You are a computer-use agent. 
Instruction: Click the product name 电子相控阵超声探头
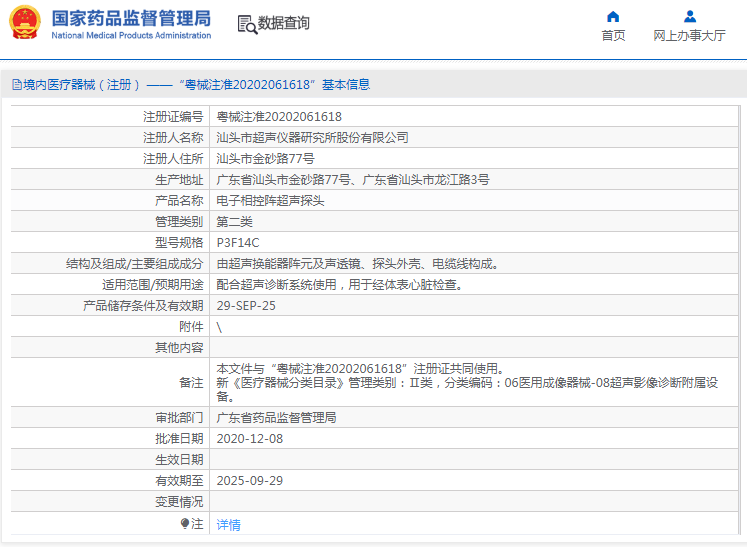pos(270,201)
